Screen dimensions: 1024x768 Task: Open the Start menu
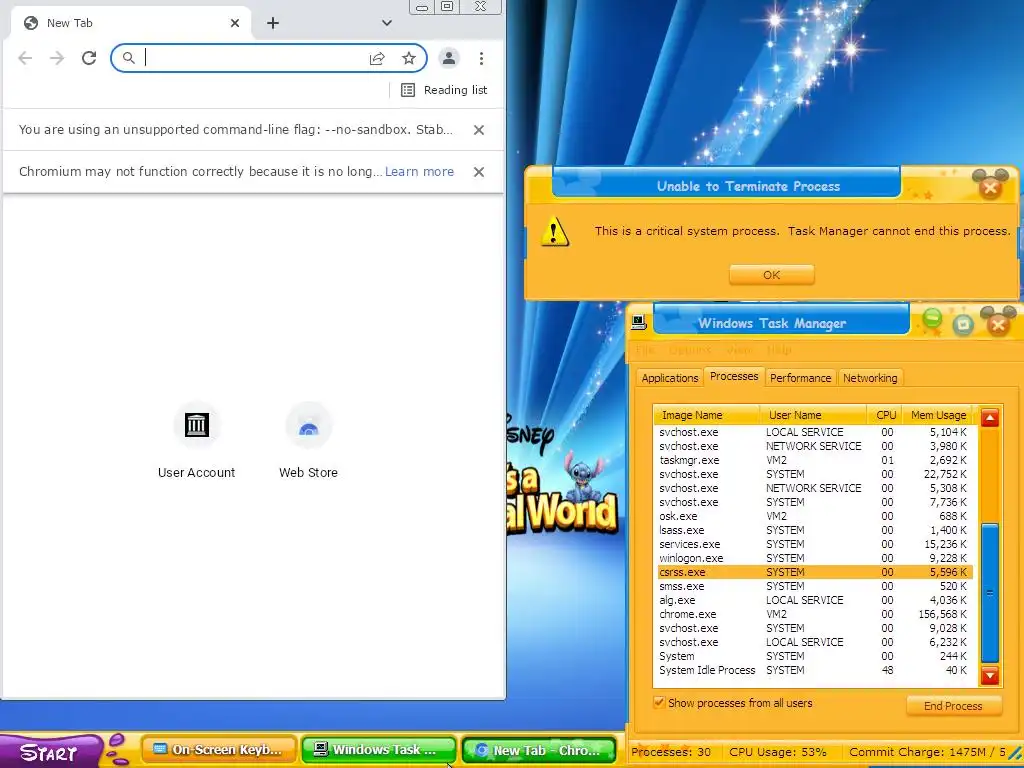point(51,752)
